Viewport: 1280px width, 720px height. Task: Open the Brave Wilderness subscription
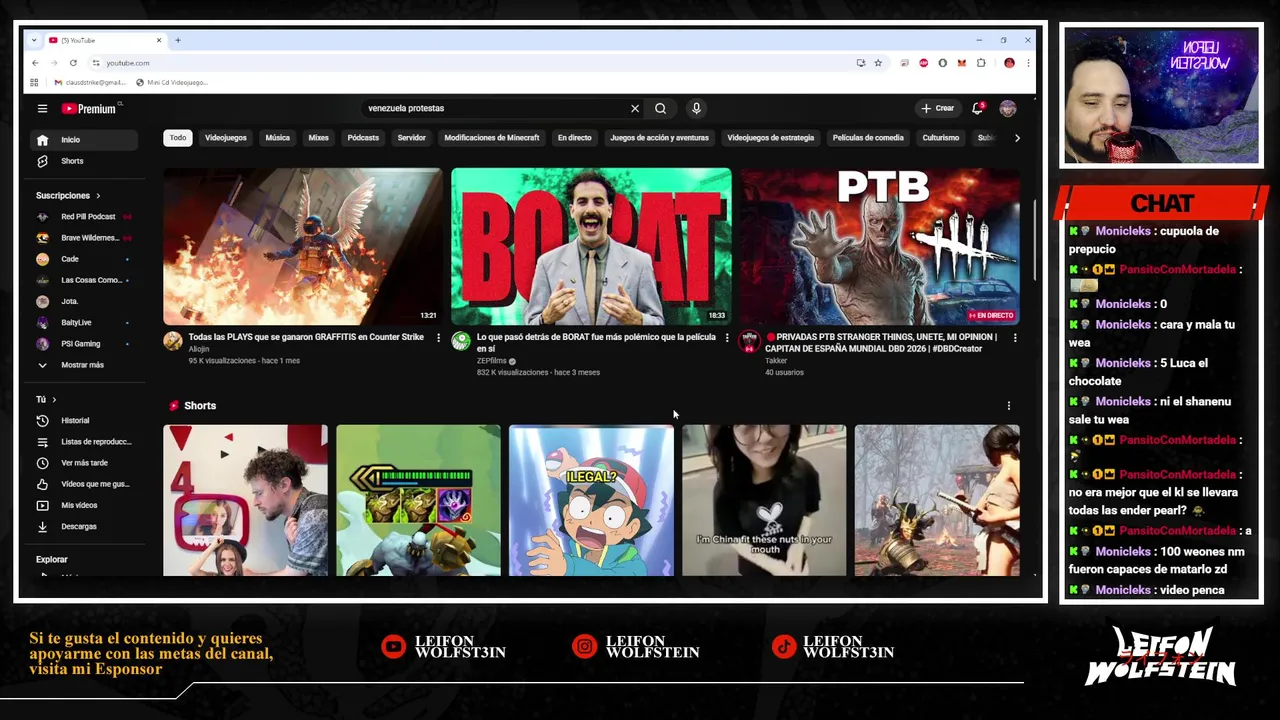[85, 238]
